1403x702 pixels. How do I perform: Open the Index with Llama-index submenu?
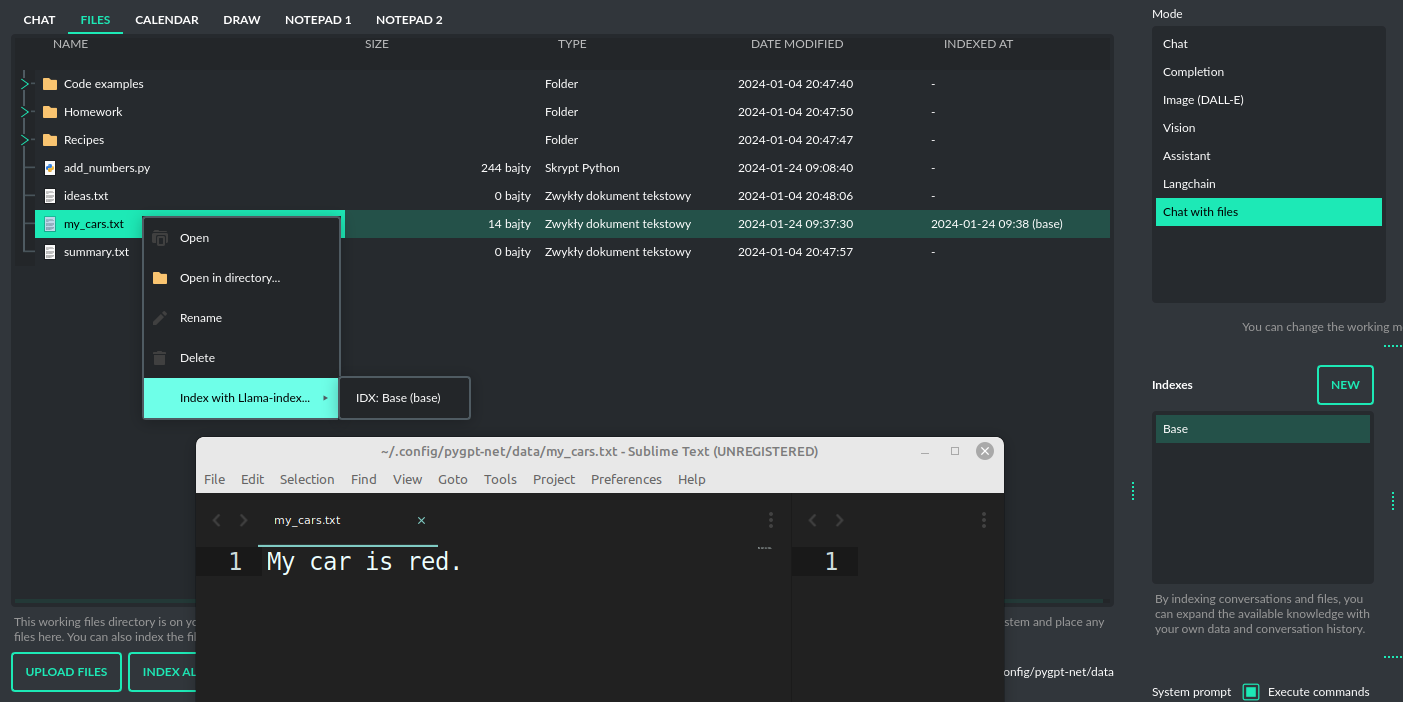[x=244, y=398]
